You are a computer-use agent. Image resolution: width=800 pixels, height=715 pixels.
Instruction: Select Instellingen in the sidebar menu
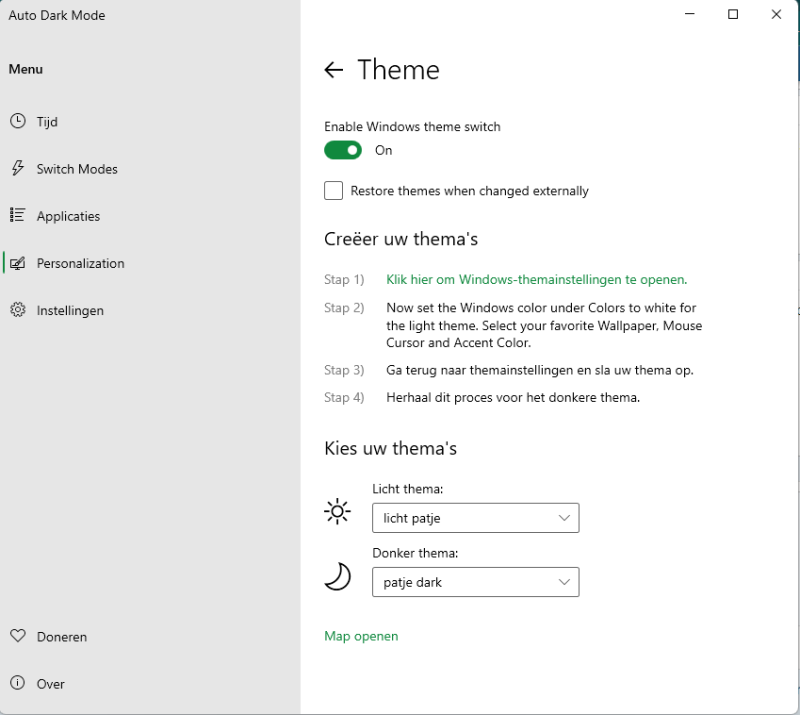tap(70, 311)
